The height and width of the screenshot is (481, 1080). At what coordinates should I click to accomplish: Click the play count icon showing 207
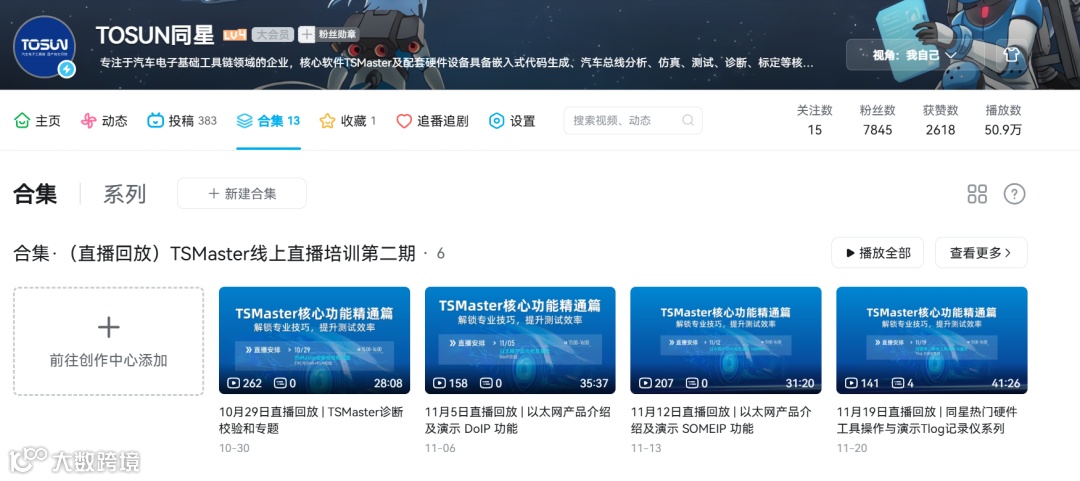click(645, 383)
